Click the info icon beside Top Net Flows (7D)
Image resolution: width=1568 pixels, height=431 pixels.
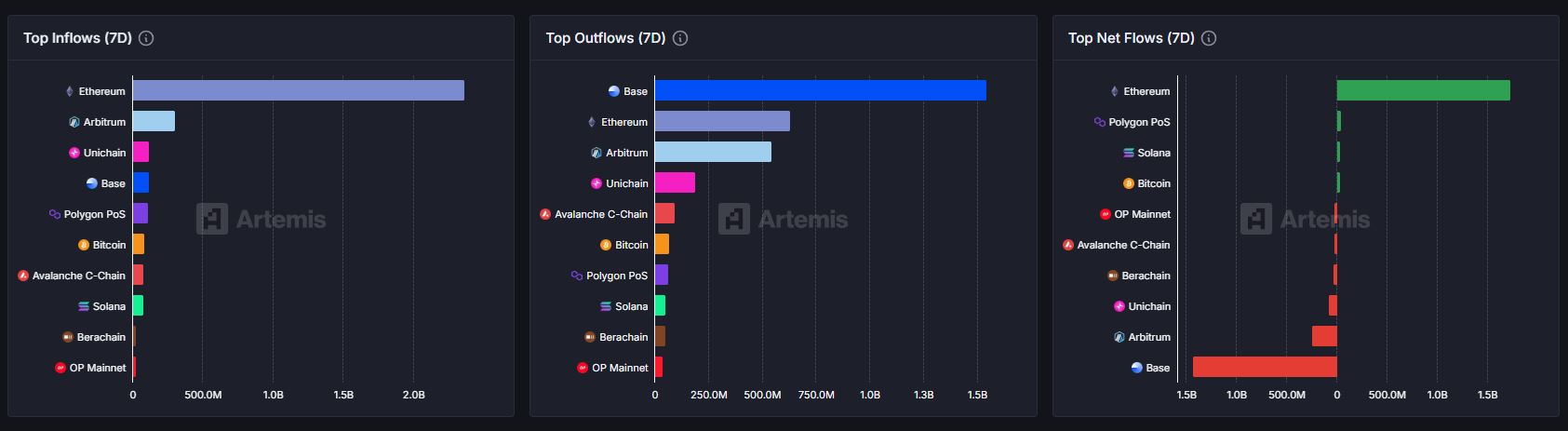(x=1209, y=38)
